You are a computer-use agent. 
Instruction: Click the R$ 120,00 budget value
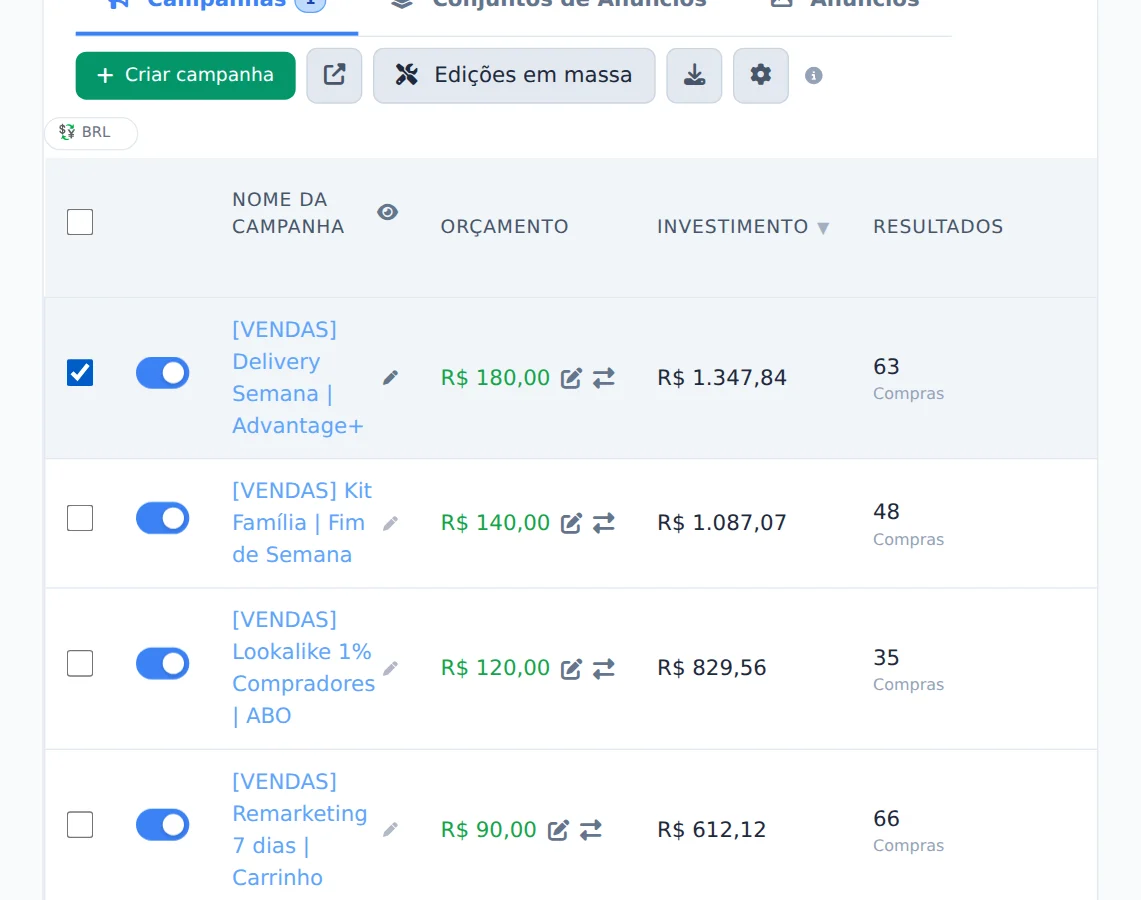pyautogui.click(x=496, y=667)
